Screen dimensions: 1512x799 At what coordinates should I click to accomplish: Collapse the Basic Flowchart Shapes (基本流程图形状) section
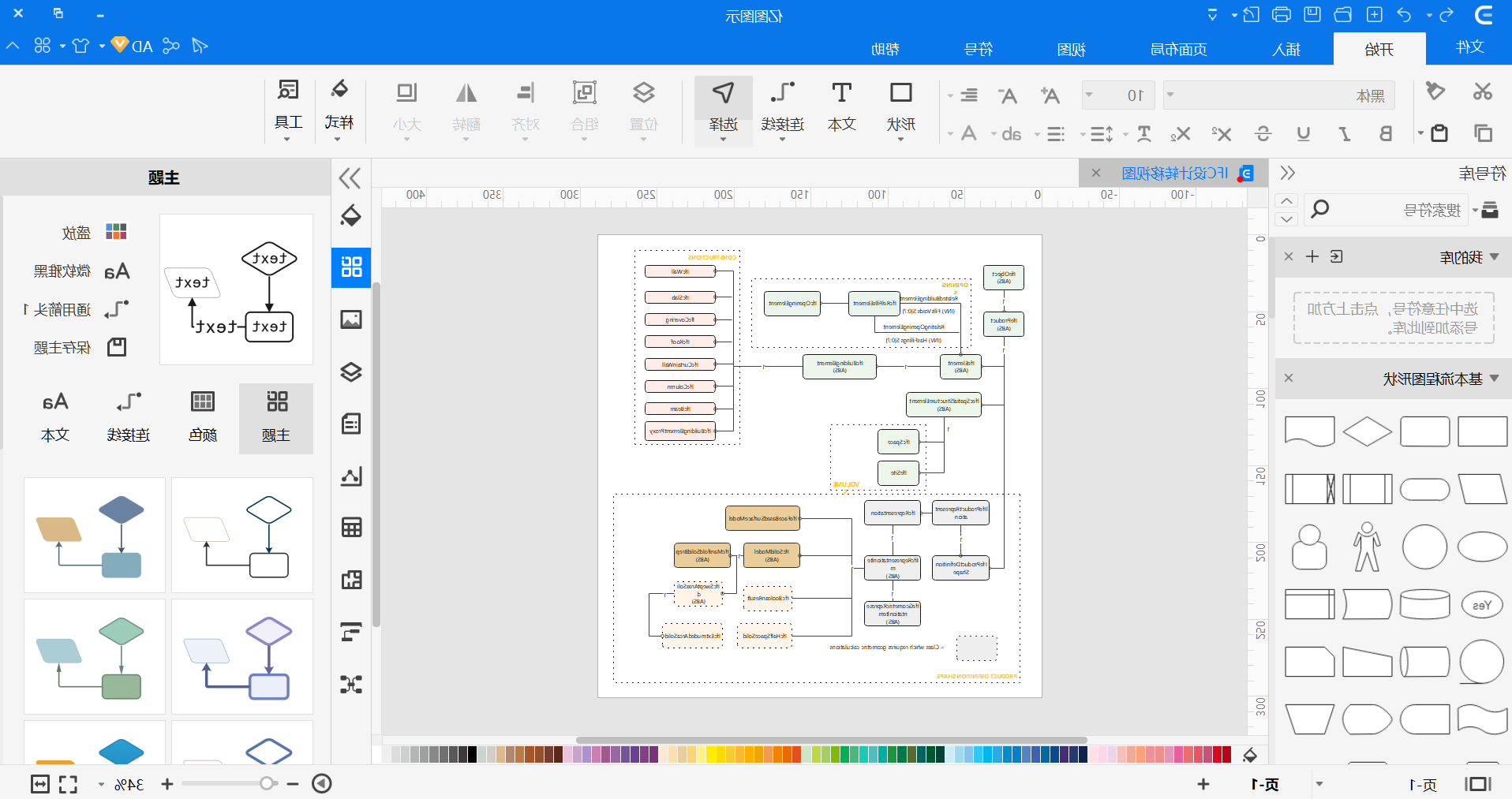(x=1494, y=379)
